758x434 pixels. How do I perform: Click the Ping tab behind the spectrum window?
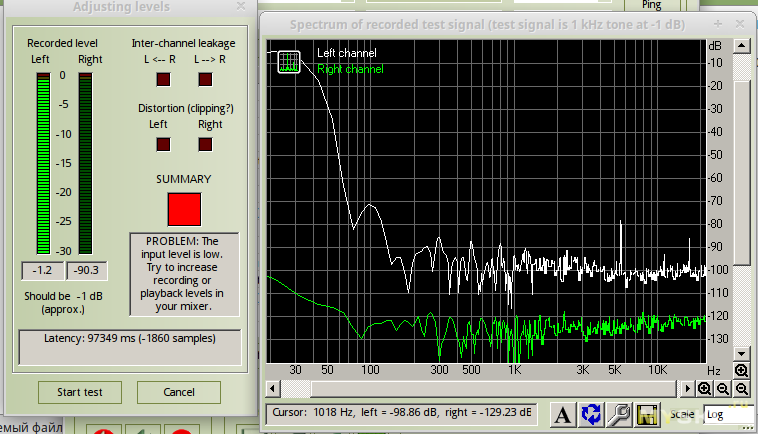(x=651, y=5)
